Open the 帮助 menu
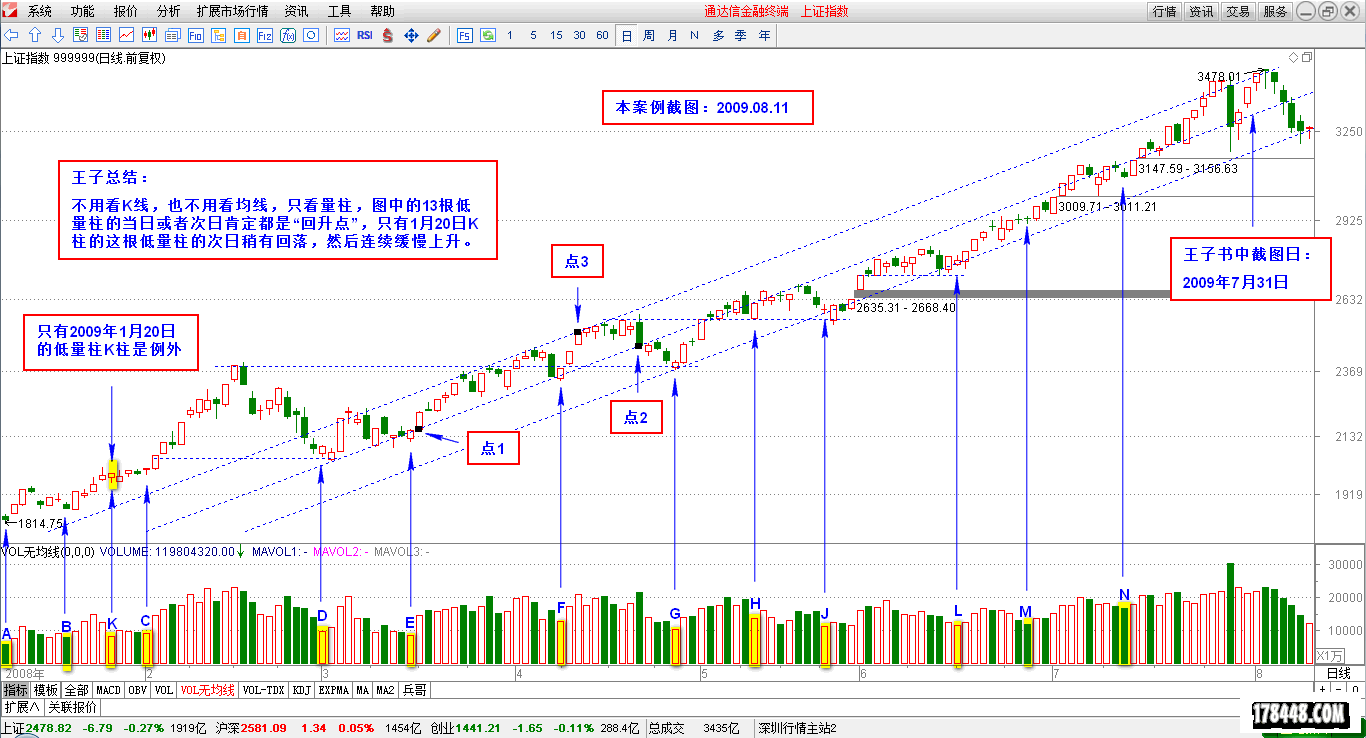 coord(382,11)
